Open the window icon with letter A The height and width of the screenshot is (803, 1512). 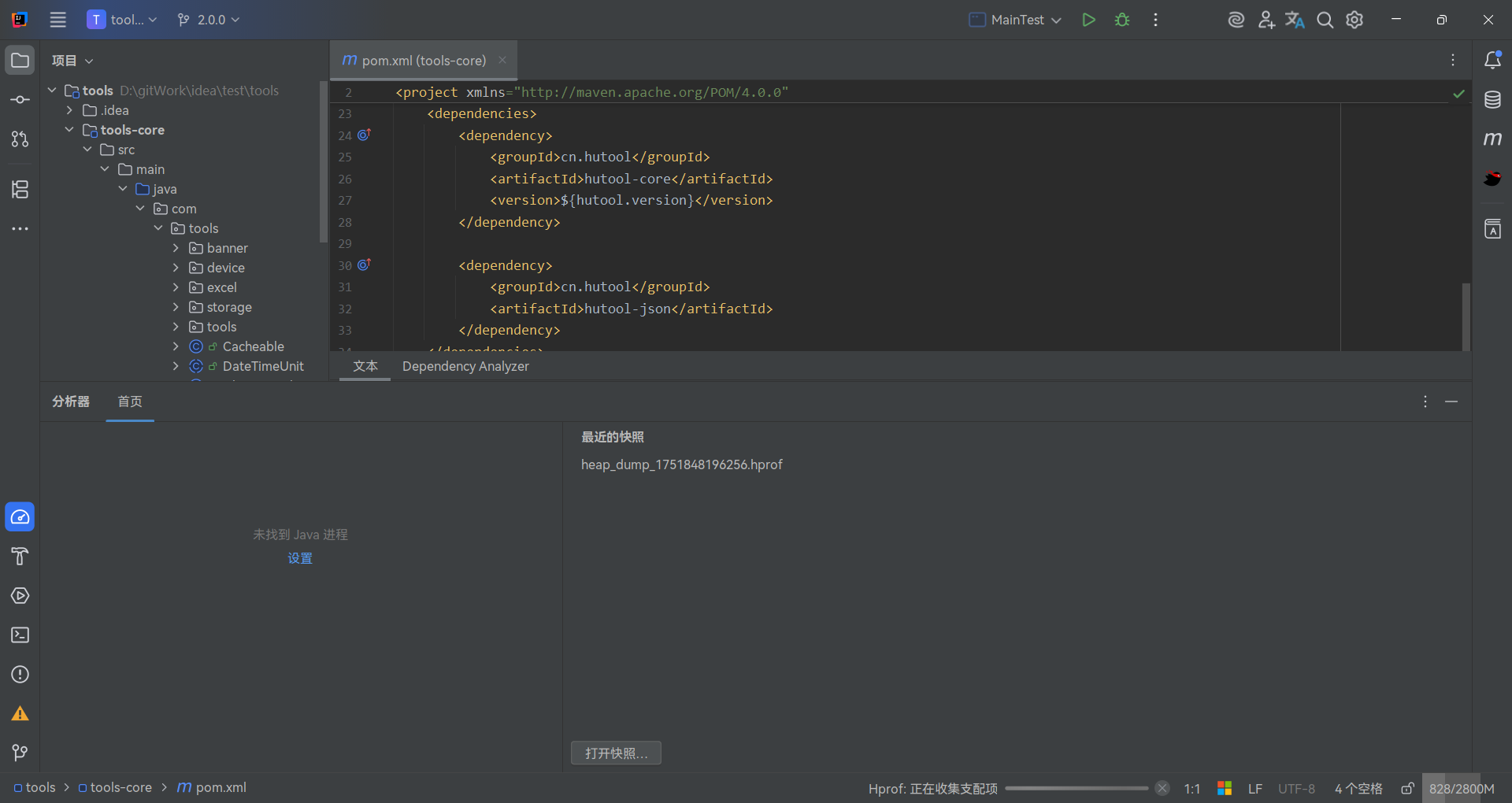coord(1492,229)
